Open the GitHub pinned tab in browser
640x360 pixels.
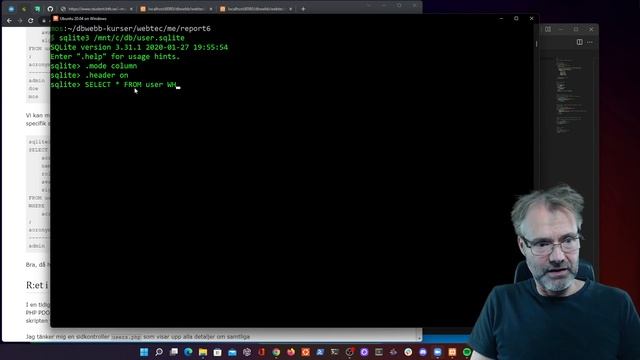pos(50,9)
